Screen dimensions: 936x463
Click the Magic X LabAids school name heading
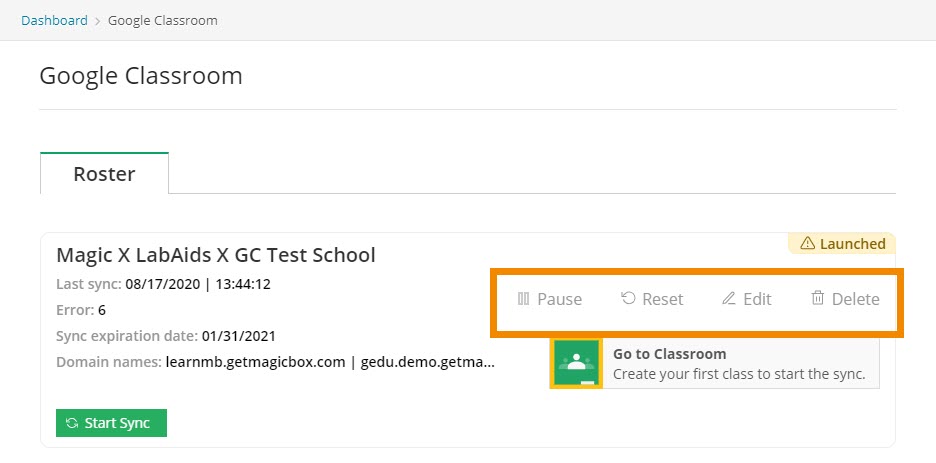[215, 255]
